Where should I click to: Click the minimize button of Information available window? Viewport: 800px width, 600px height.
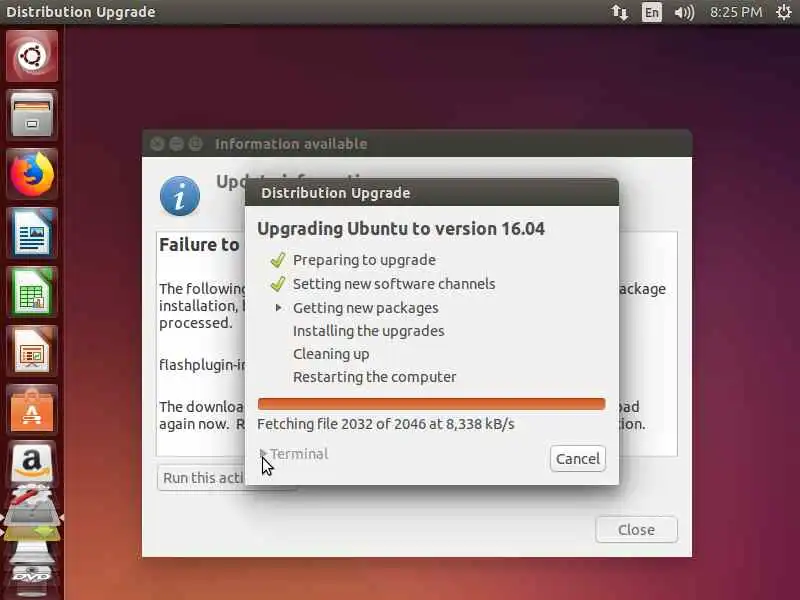point(177,144)
